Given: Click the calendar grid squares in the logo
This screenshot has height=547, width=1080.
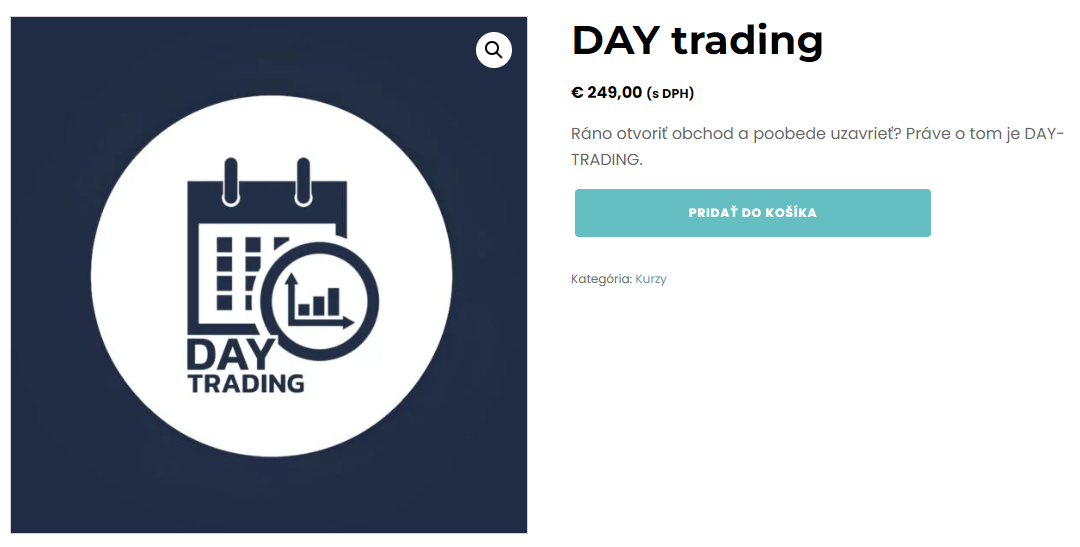Looking at the screenshot, I should (x=237, y=270).
